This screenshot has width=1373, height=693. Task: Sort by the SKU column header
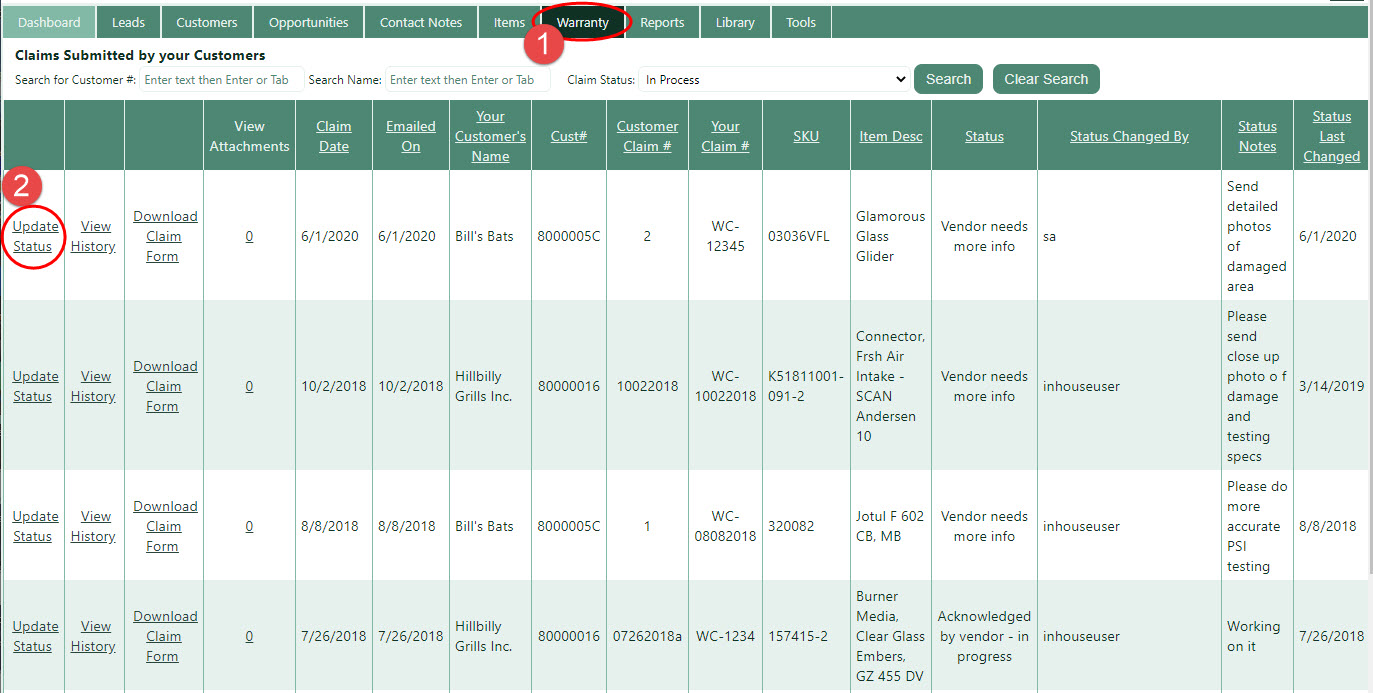click(x=806, y=136)
